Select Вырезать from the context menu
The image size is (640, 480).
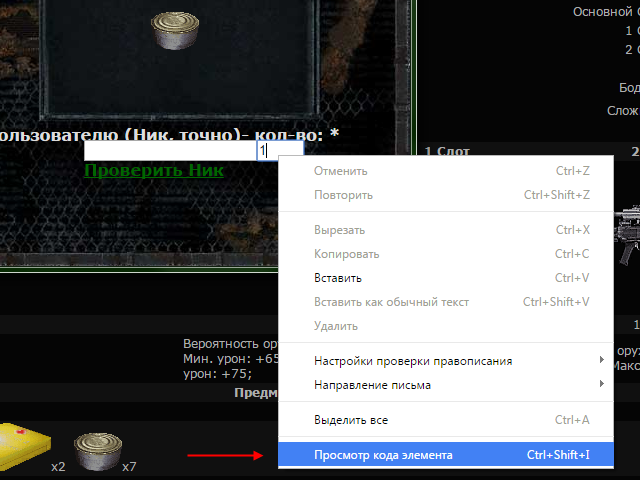446,230
